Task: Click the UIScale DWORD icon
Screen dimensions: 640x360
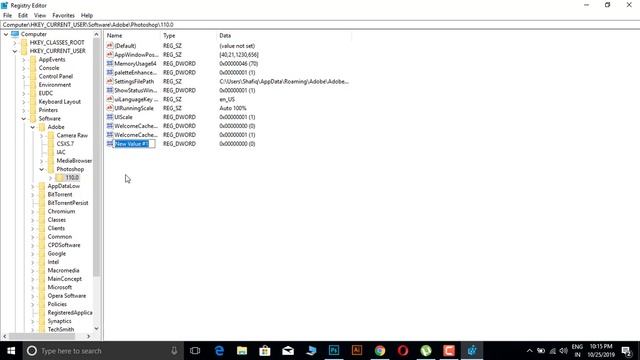Action: pos(110,117)
